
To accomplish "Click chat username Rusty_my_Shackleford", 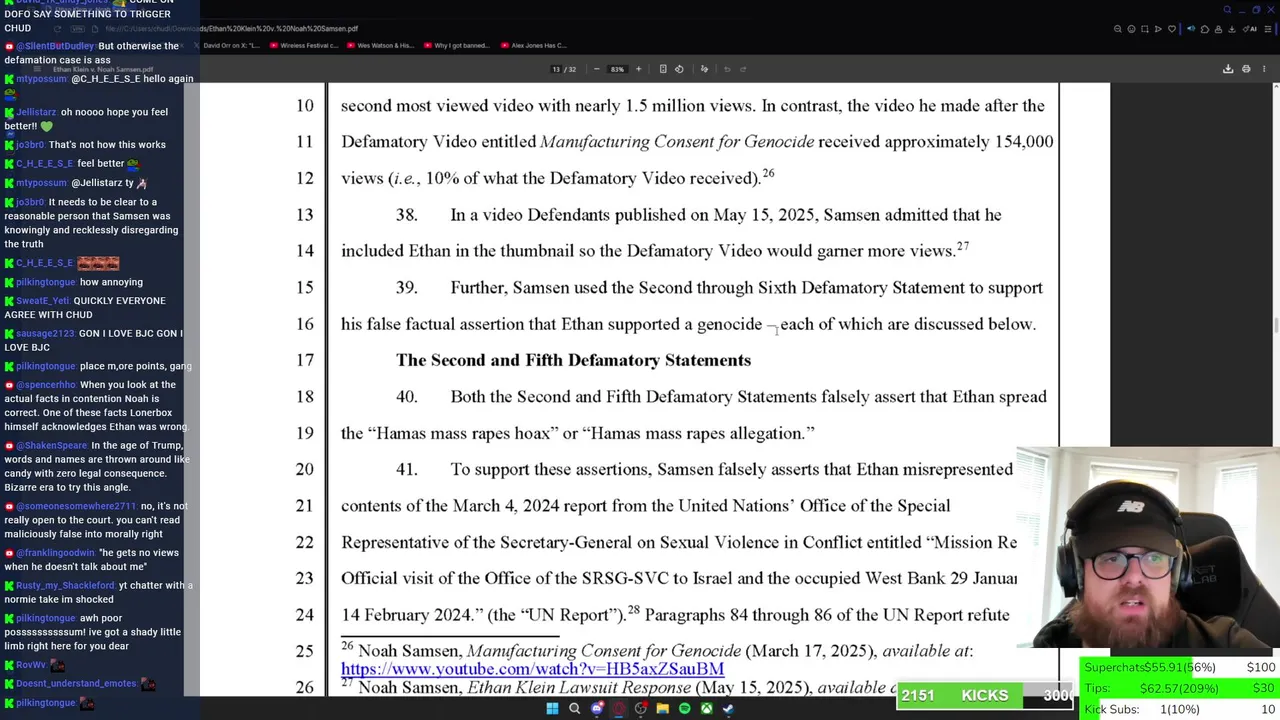I will point(65,586).
